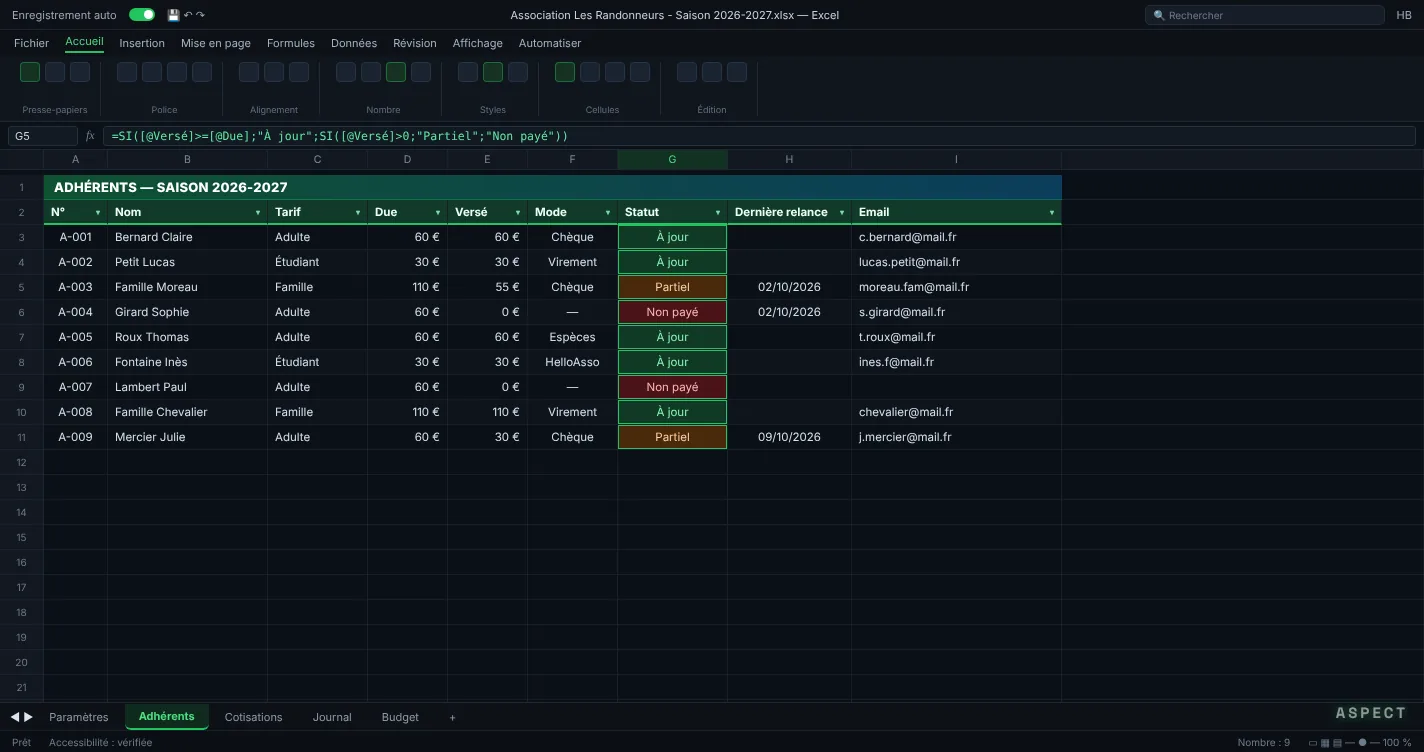Switch to Page Break Preview in status bar

click(1337, 743)
